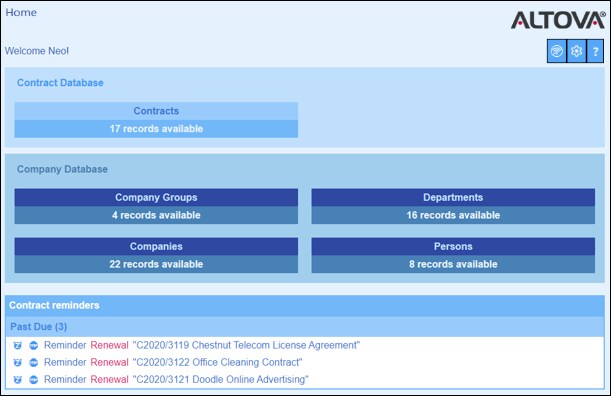Open the C2020/3121 Doodle Online Advertising link
This screenshot has width=611, height=396.
221,380
